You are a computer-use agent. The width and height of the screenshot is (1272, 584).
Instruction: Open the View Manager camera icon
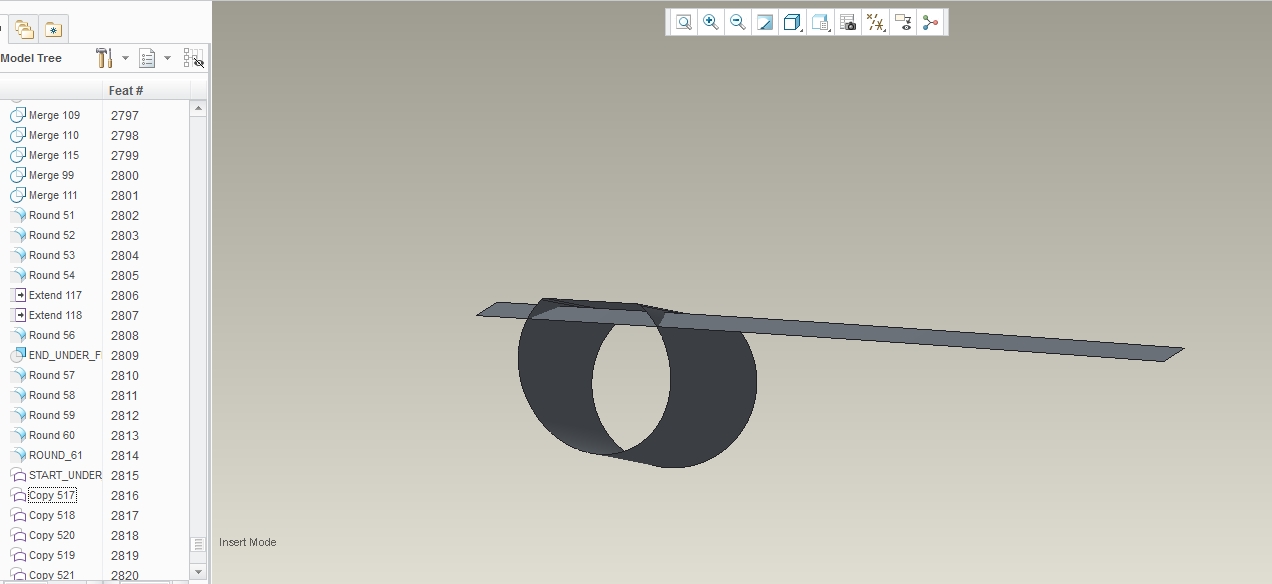point(848,22)
